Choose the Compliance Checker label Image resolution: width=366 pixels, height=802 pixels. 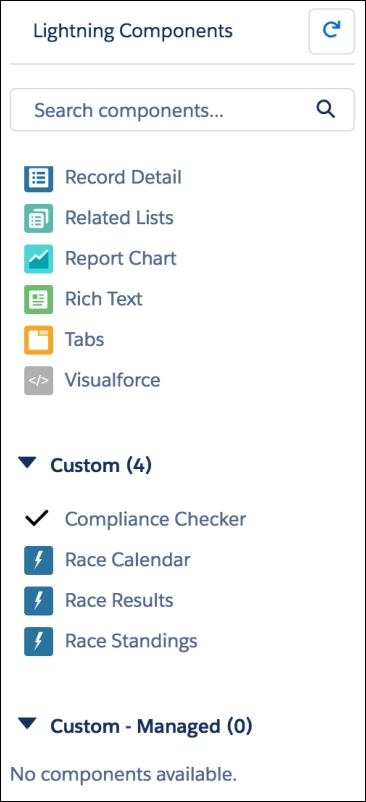click(x=155, y=519)
